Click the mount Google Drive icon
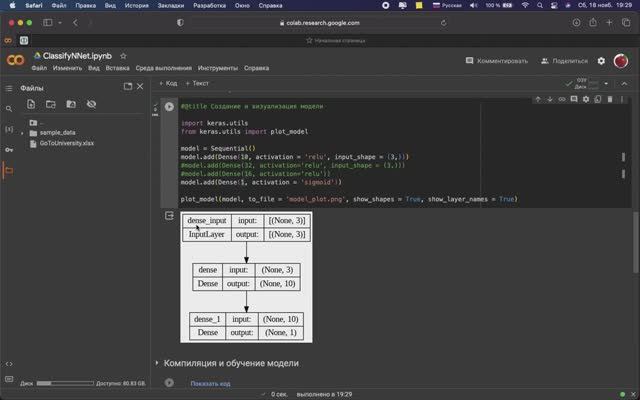This screenshot has width=640, height=400. click(x=70, y=104)
